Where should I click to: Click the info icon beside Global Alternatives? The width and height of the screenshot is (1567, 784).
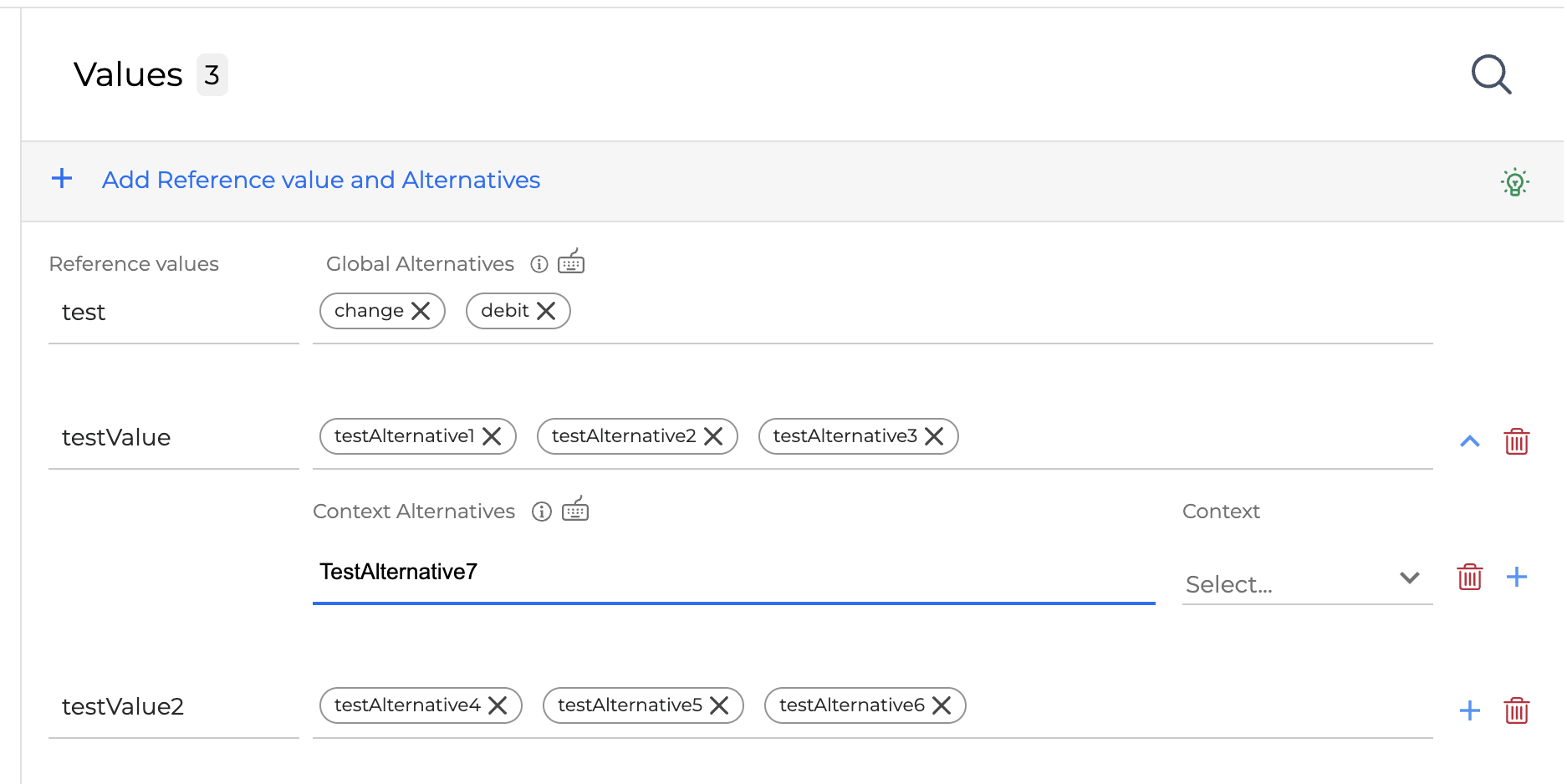[x=539, y=264]
